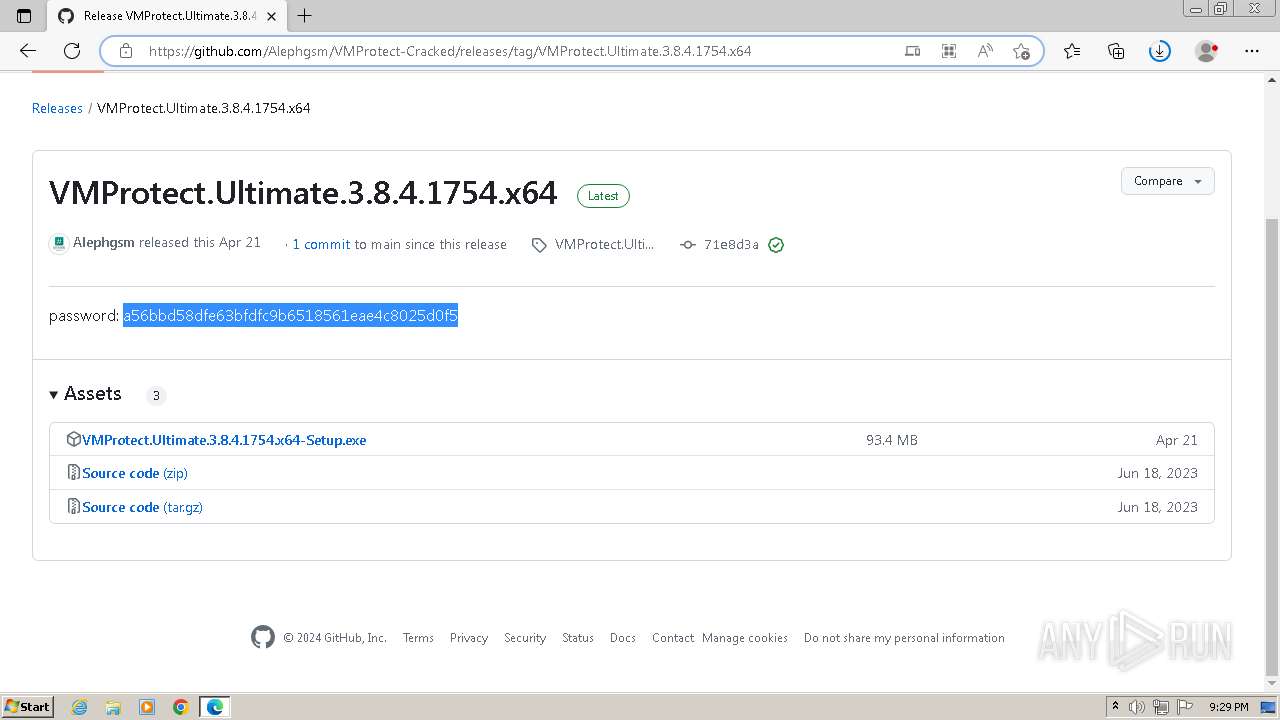Click the green verified check icon
The width and height of the screenshot is (1280, 720).
point(776,244)
